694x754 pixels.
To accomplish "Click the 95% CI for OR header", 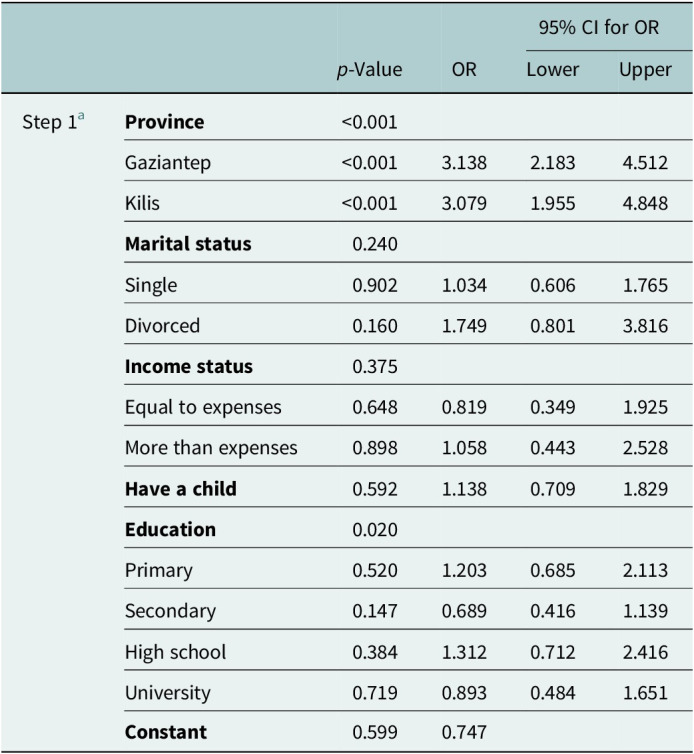I will coord(599,27).
